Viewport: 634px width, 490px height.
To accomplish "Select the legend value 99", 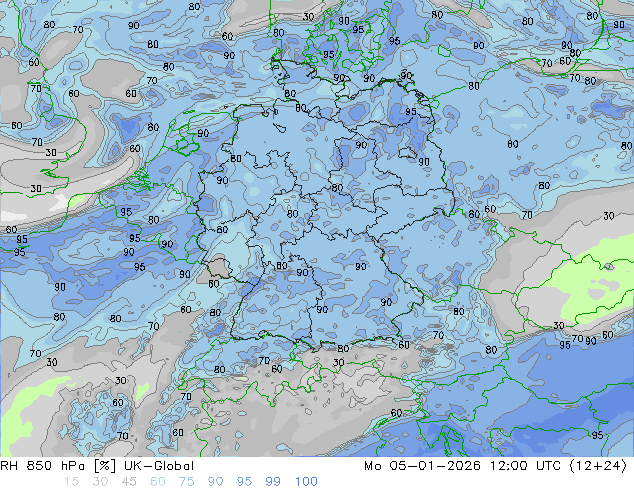I will [273, 482].
